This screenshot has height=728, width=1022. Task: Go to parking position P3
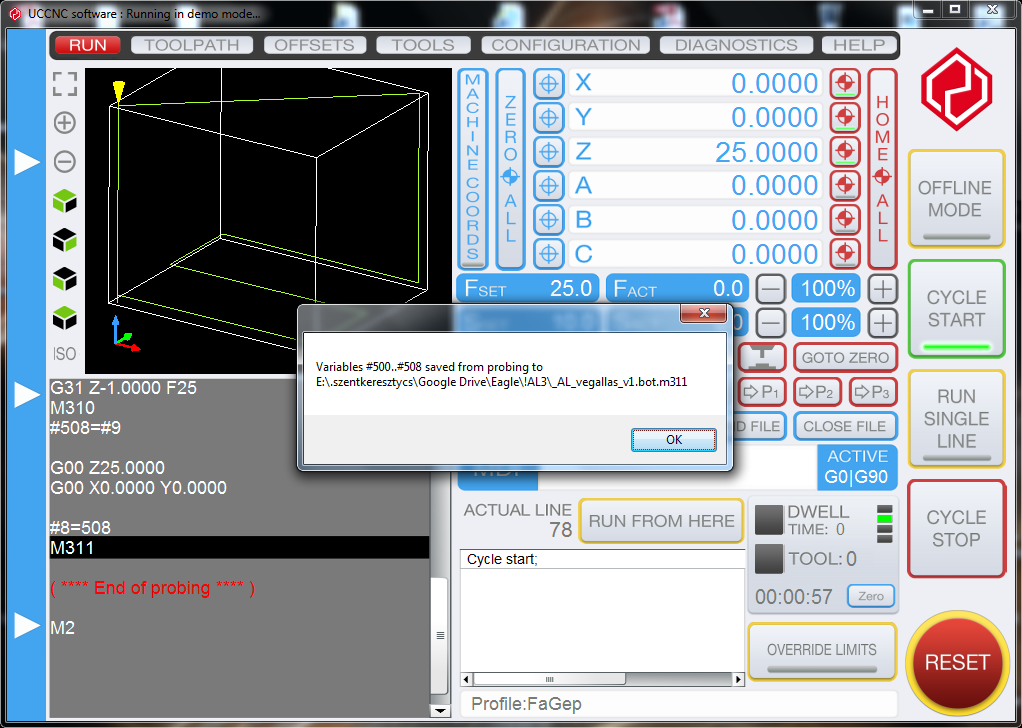873,392
